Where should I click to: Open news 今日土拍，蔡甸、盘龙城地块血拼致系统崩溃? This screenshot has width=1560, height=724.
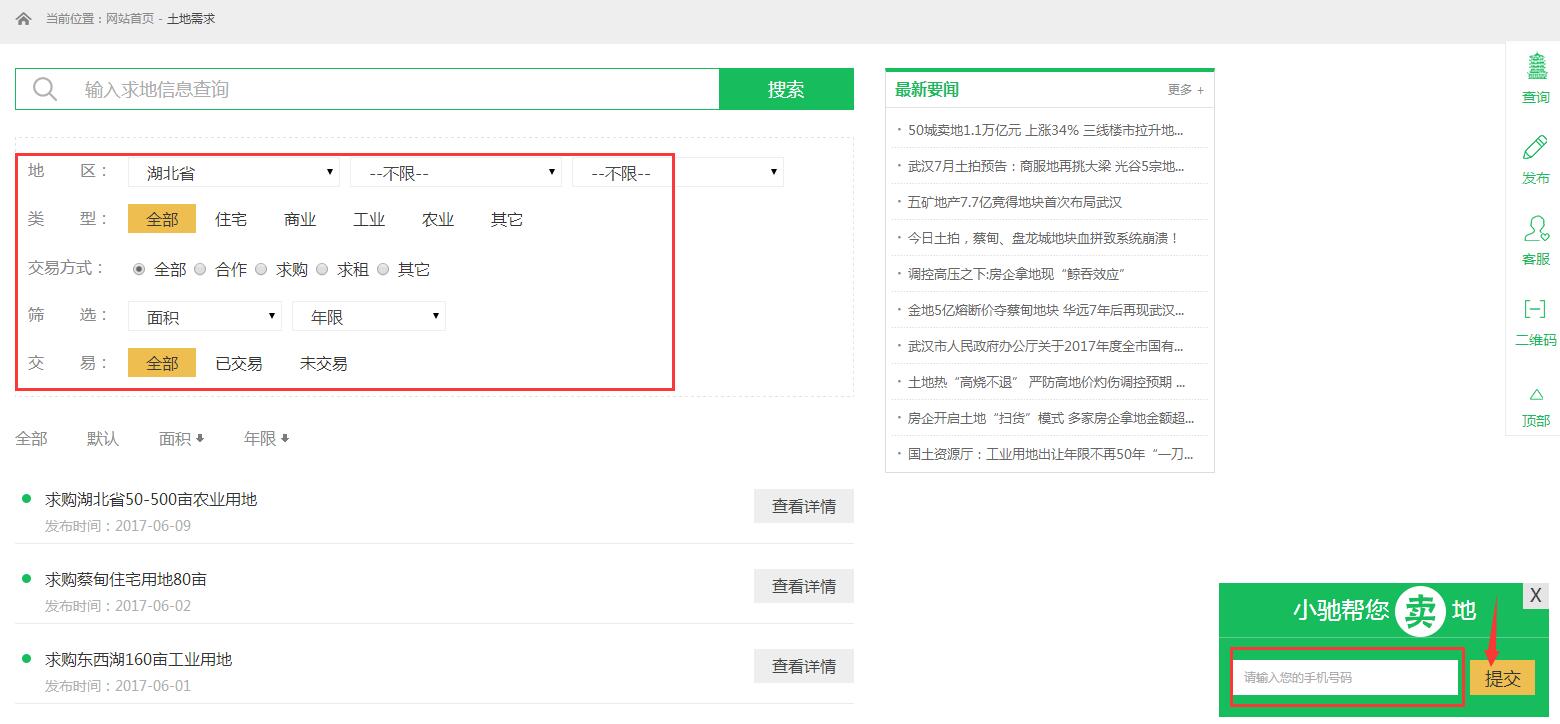1044,238
